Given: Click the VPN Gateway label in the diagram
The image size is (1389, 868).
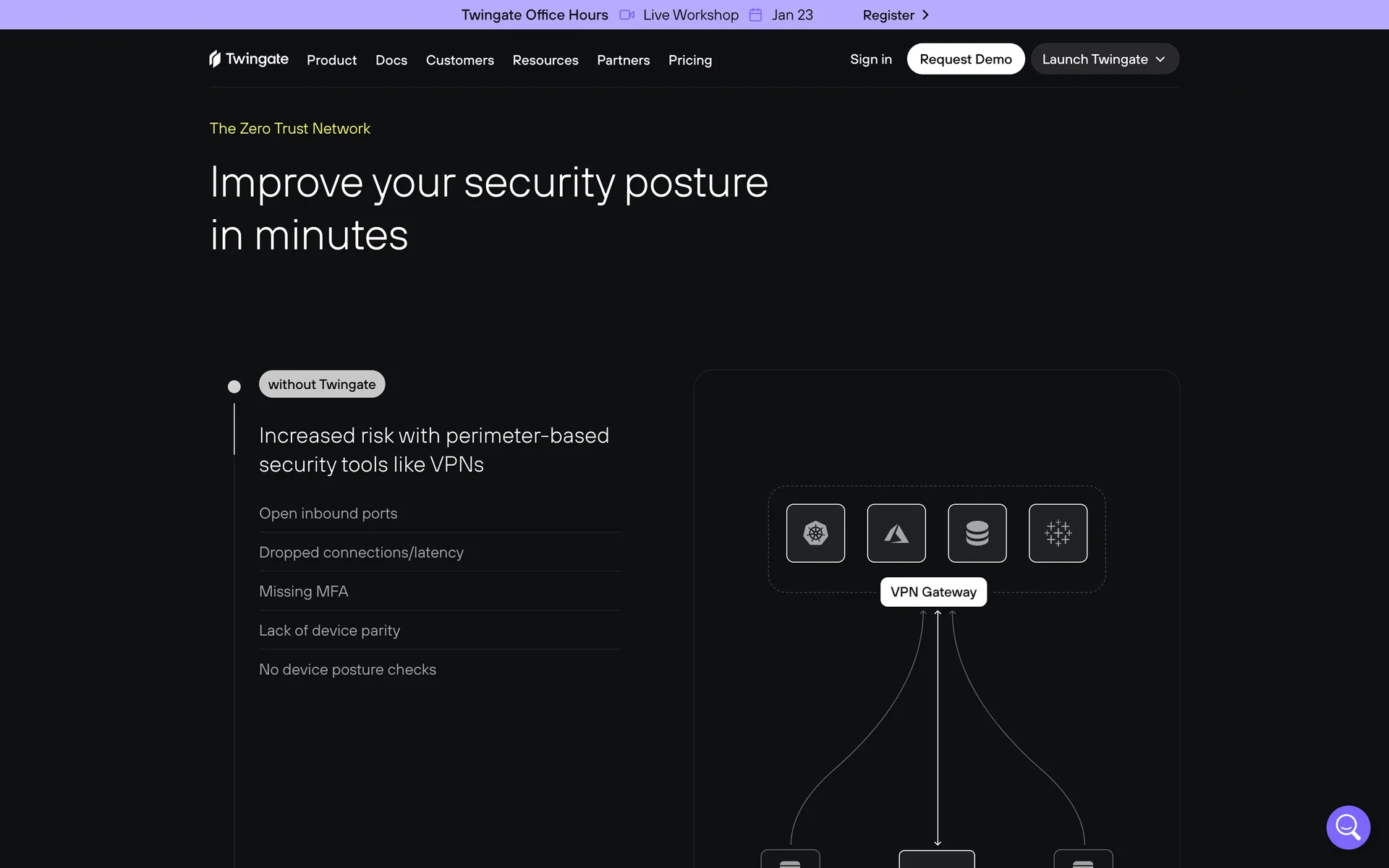Looking at the screenshot, I should pyautogui.click(x=933, y=592).
